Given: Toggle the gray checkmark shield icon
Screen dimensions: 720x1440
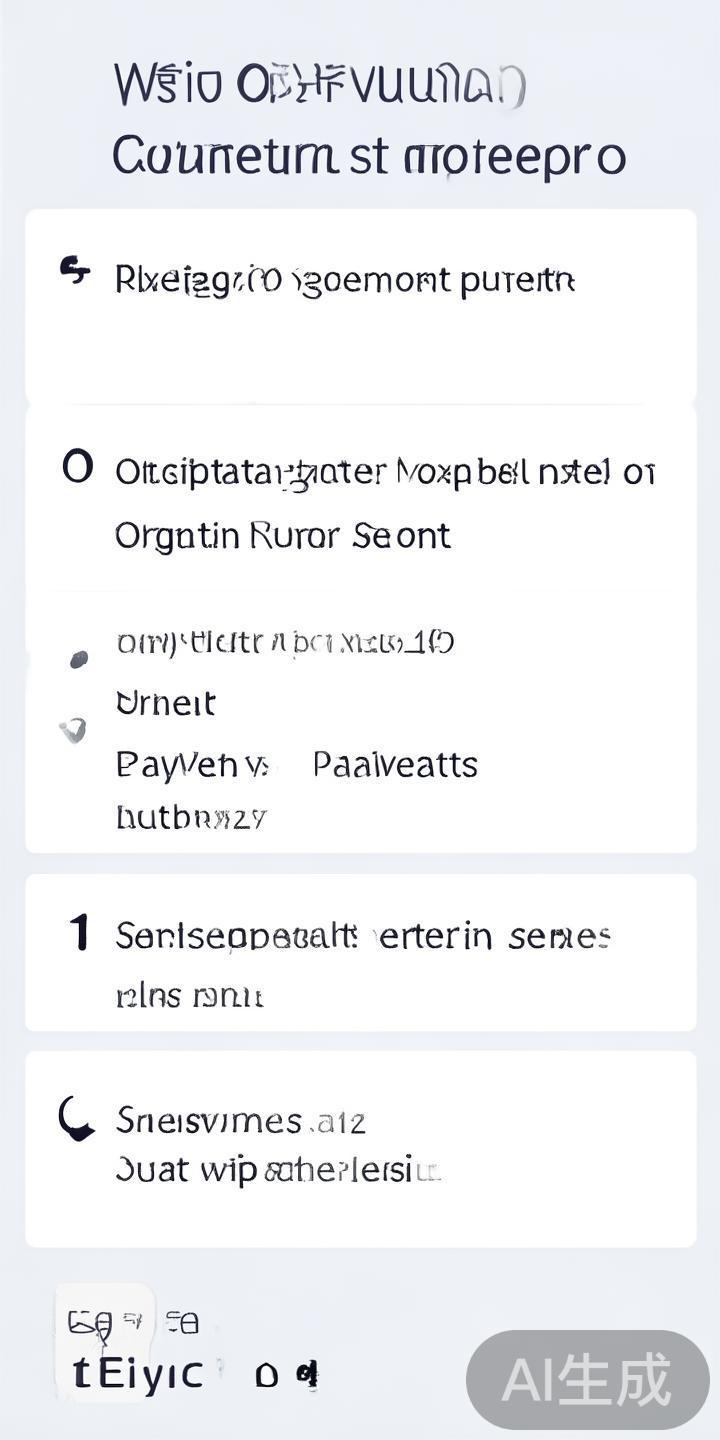Looking at the screenshot, I should click(x=73, y=731).
